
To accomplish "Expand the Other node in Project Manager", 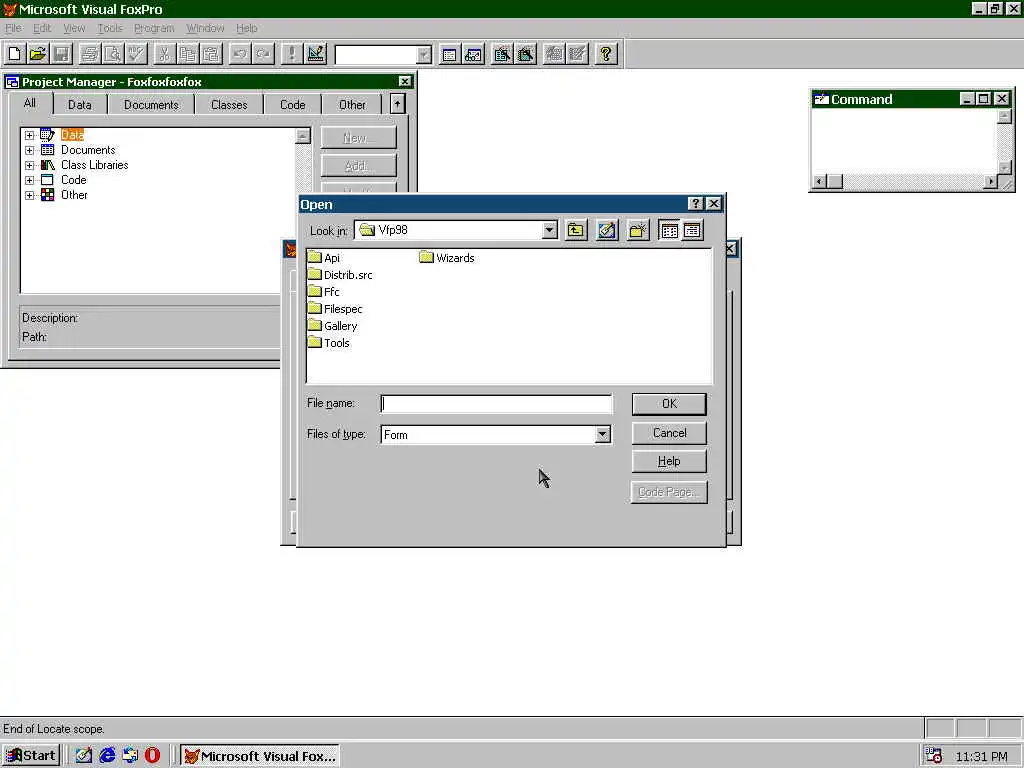I will 29,195.
